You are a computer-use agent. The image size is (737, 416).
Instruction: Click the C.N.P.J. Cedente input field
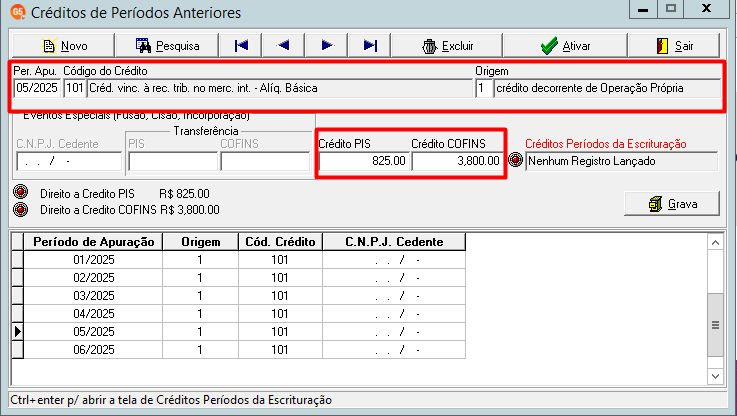pyautogui.click(x=69, y=161)
